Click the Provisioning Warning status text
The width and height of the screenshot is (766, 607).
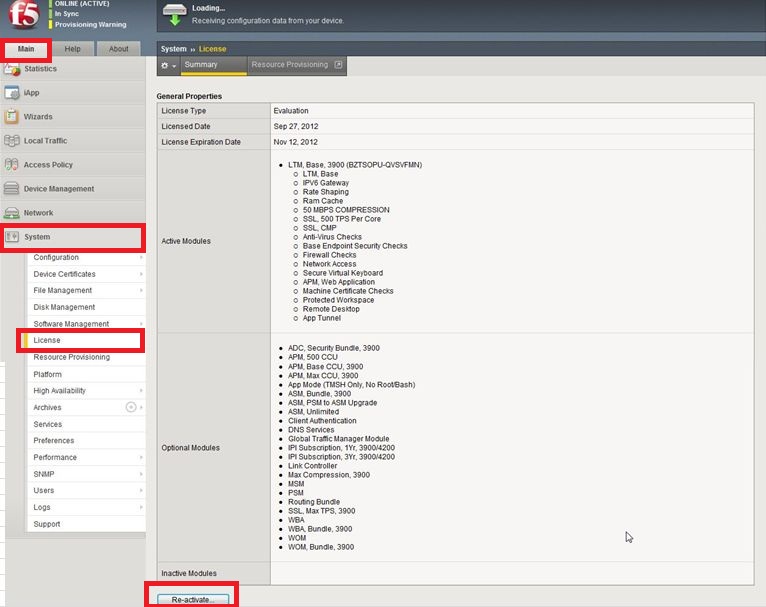pos(90,24)
